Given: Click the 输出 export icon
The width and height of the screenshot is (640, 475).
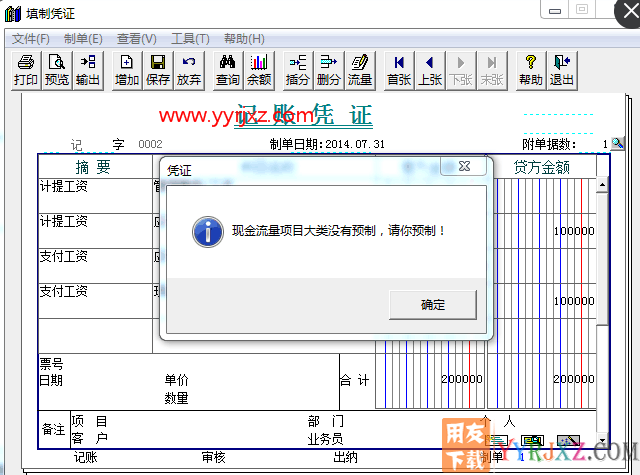Looking at the screenshot, I should click(x=88, y=70).
